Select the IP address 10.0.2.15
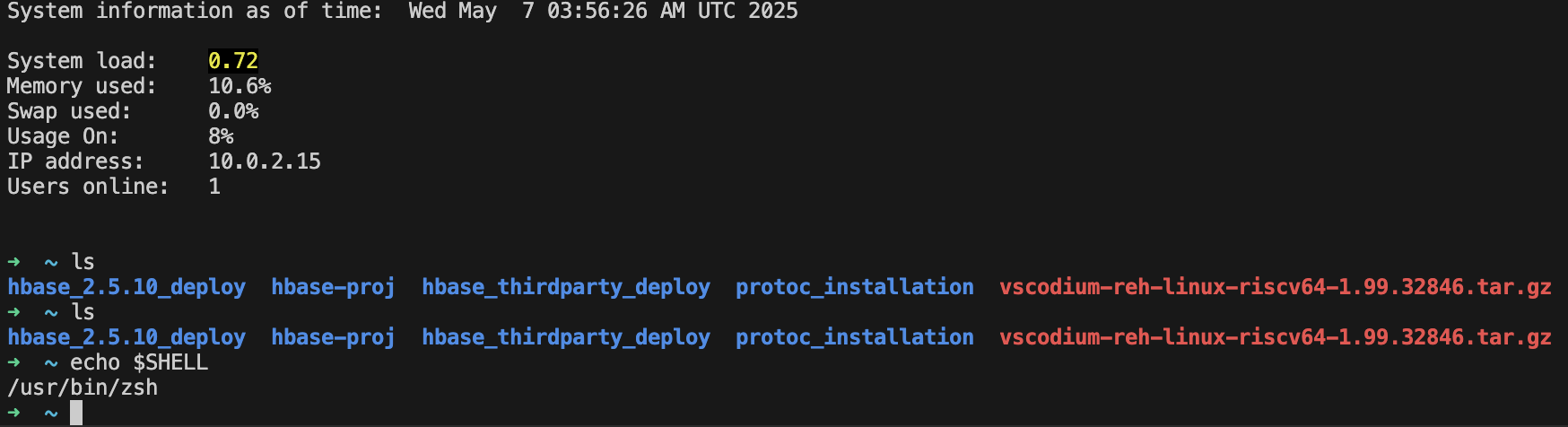The width and height of the screenshot is (1568, 427). 265,161
